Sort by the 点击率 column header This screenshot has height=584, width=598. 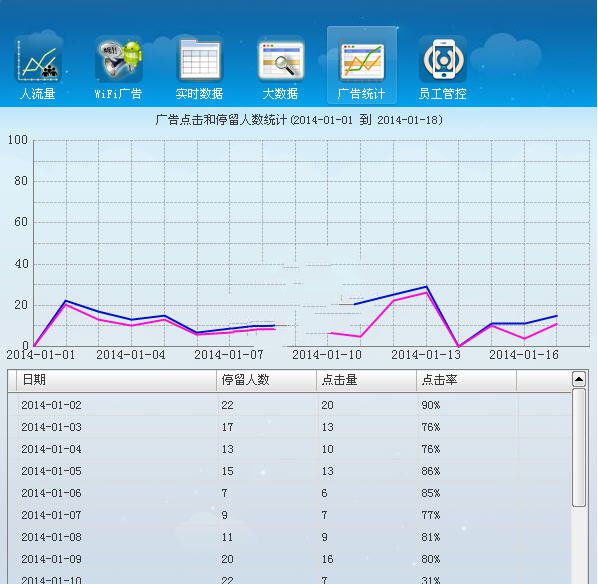(x=466, y=380)
